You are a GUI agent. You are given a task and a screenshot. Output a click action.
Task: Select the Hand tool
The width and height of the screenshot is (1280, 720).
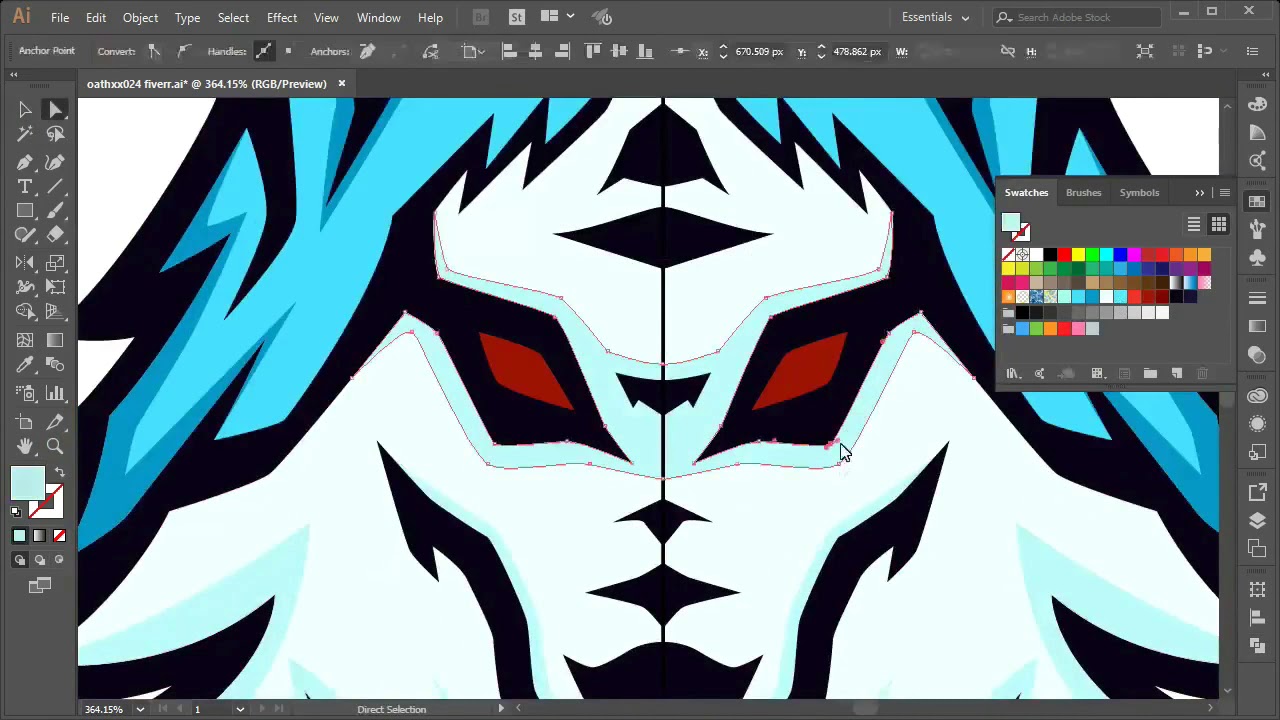(x=25, y=447)
